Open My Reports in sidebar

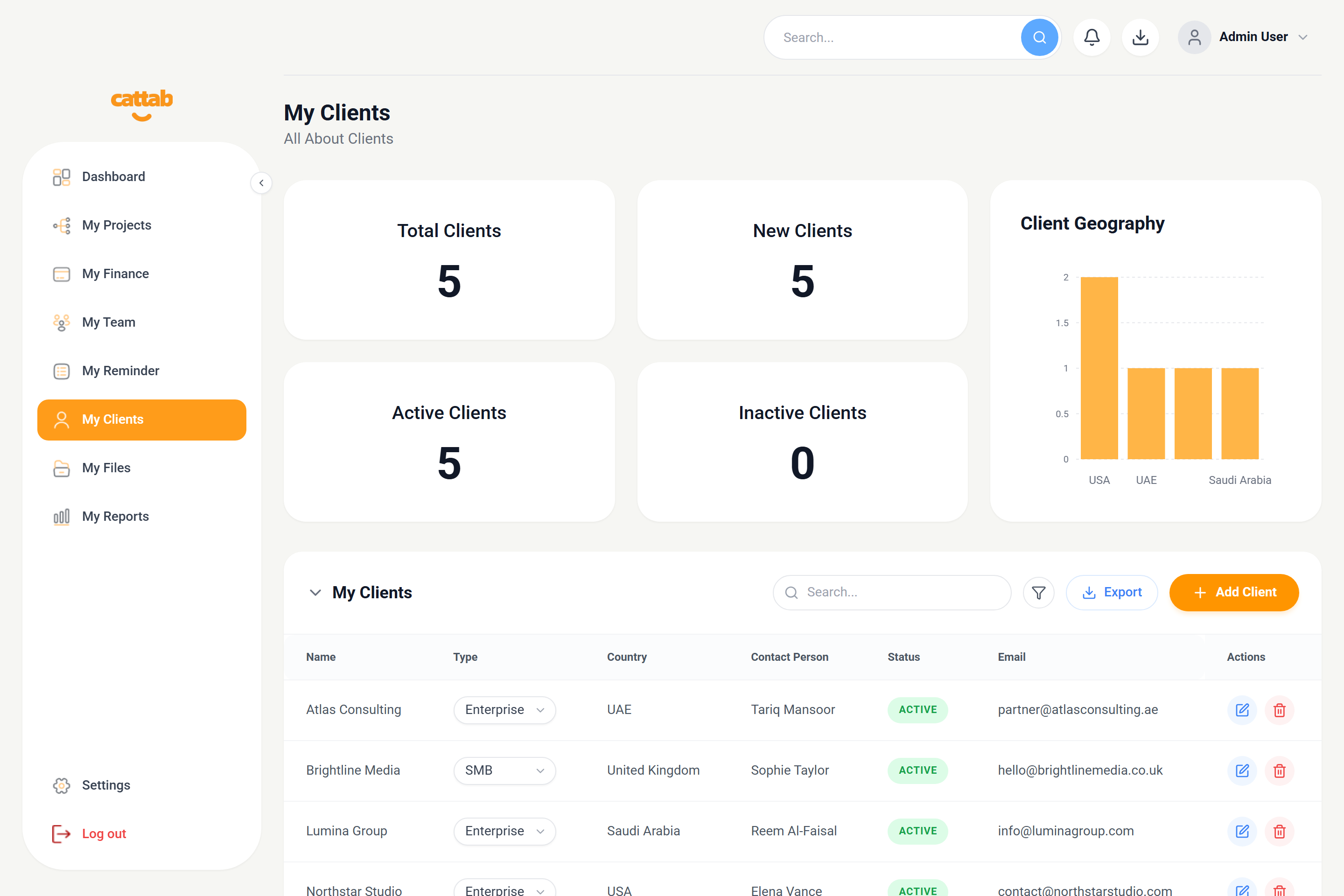point(142,517)
